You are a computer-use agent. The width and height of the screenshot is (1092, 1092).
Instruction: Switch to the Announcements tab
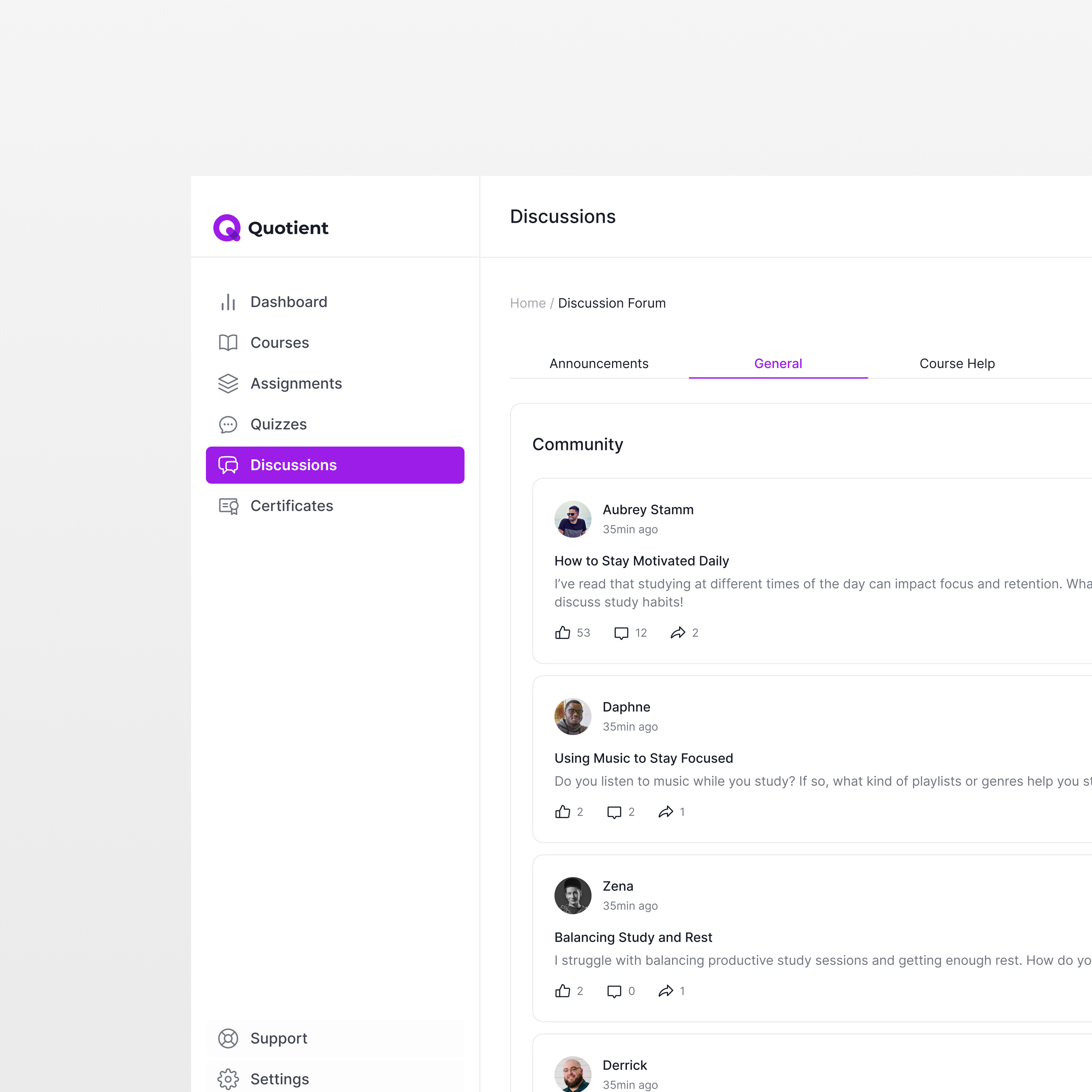tap(599, 363)
